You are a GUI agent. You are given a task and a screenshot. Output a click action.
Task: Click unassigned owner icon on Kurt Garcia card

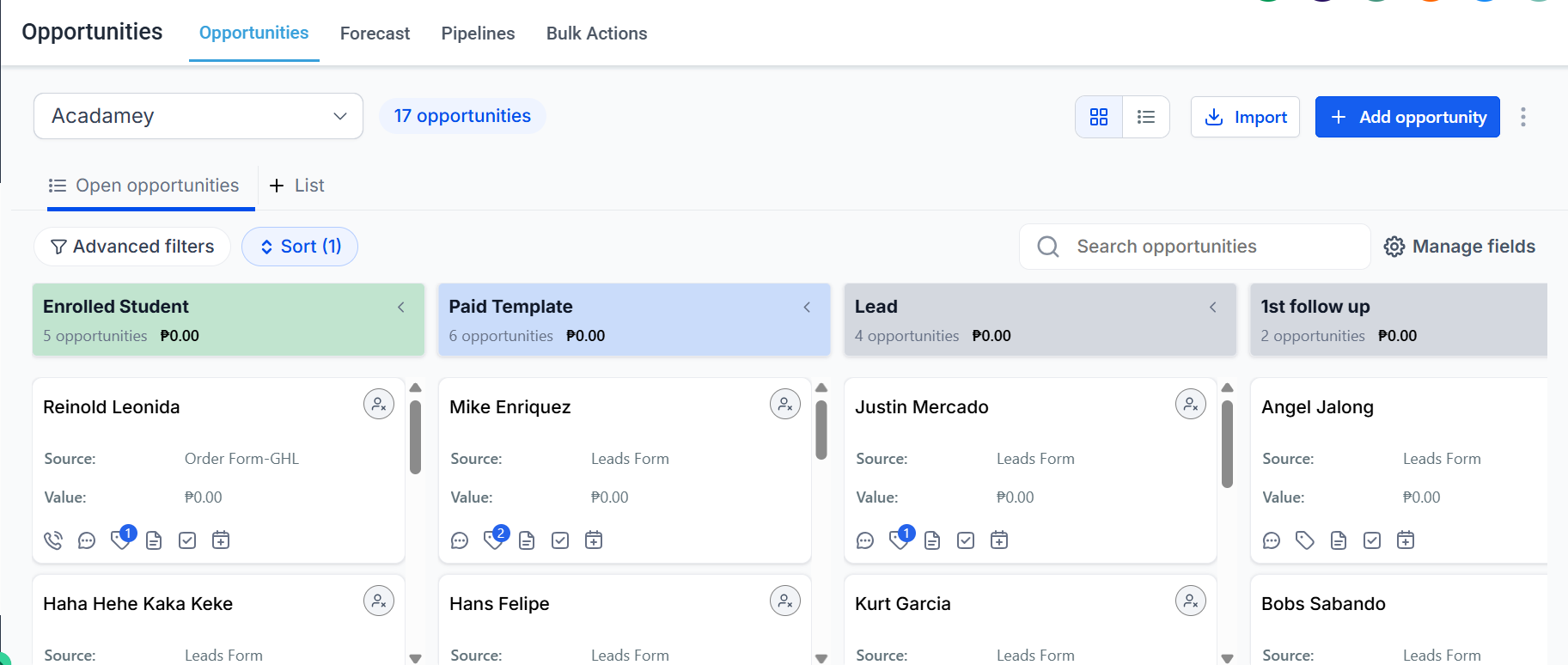coord(1191,601)
